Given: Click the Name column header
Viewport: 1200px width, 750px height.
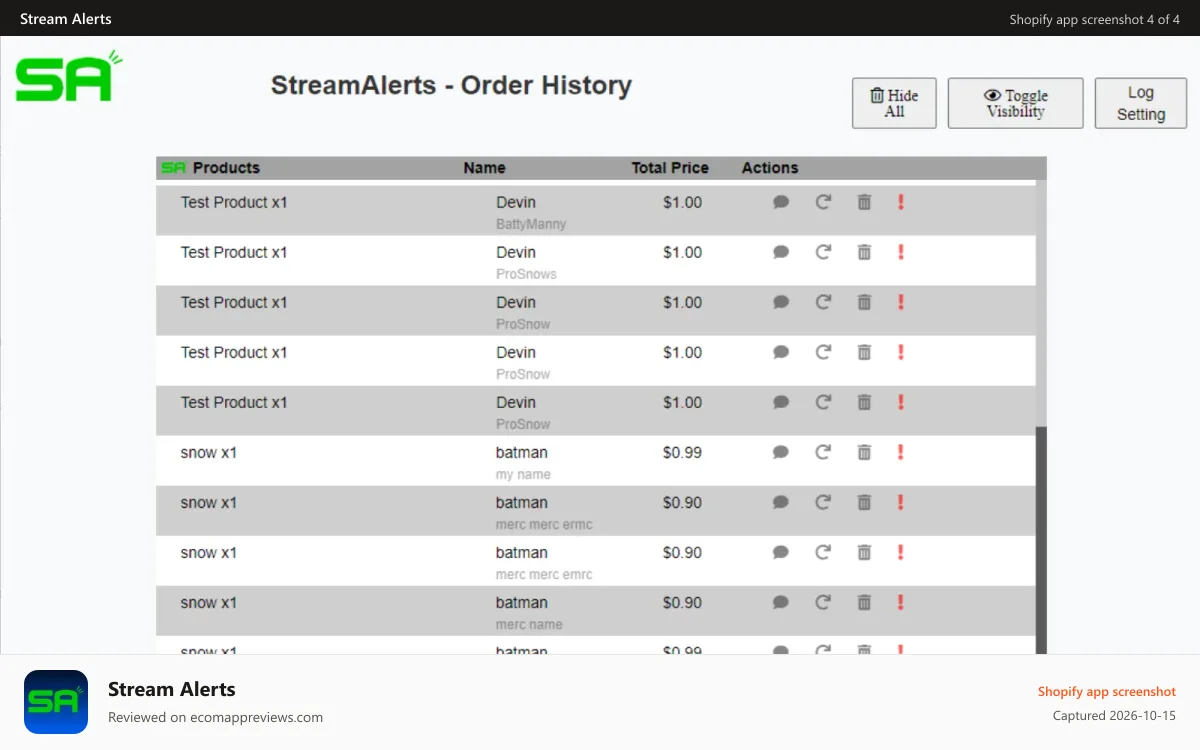Looking at the screenshot, I should [x=484, y=168].
